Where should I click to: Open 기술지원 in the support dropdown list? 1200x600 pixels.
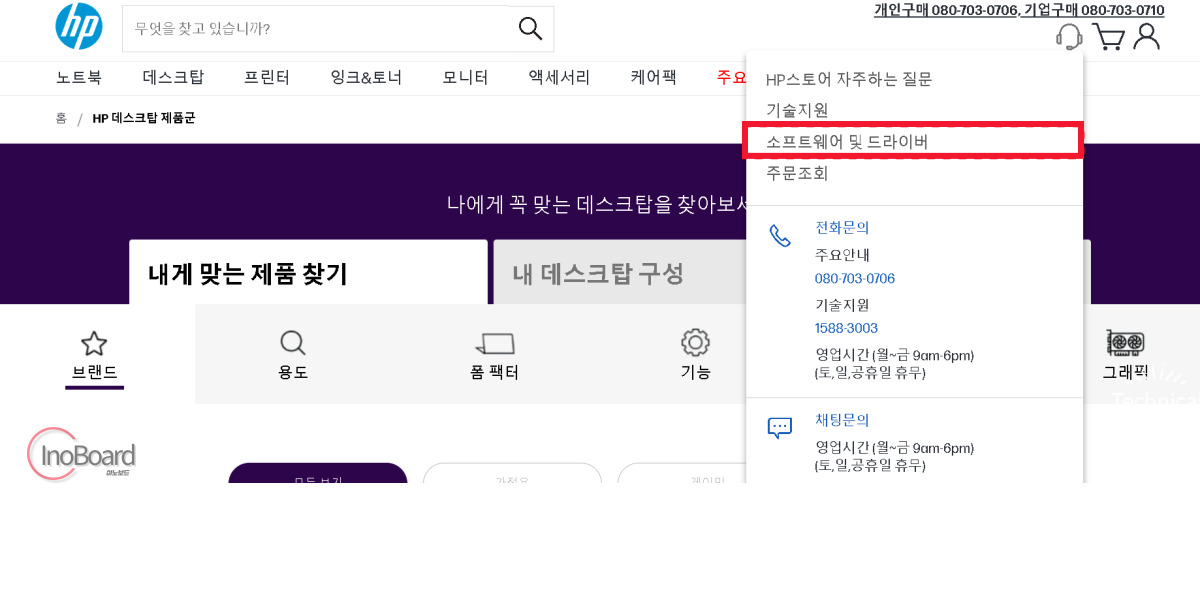[x=797, y=110]
